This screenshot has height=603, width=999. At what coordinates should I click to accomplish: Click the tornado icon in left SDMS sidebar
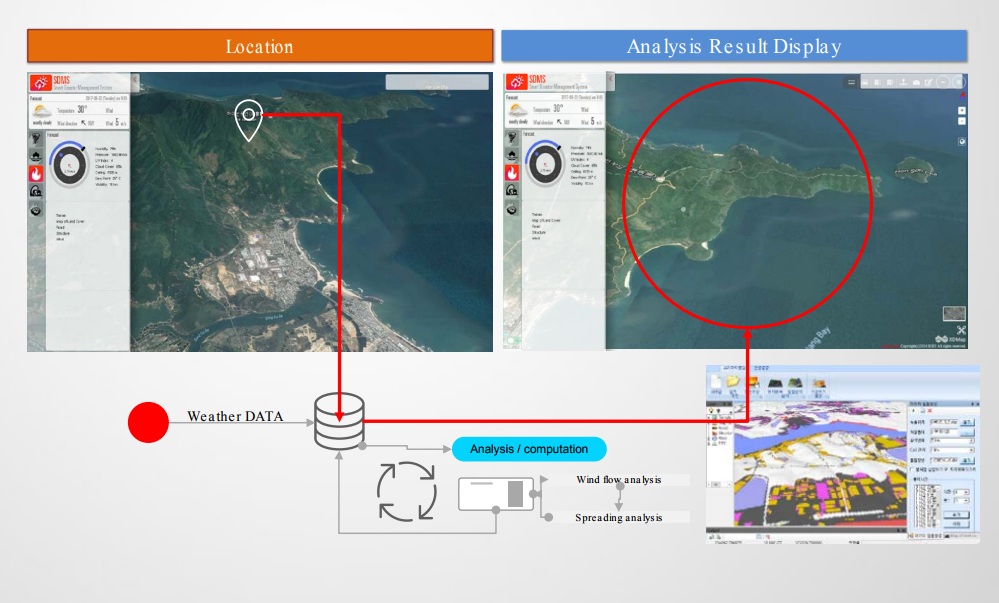click(36, 139)
